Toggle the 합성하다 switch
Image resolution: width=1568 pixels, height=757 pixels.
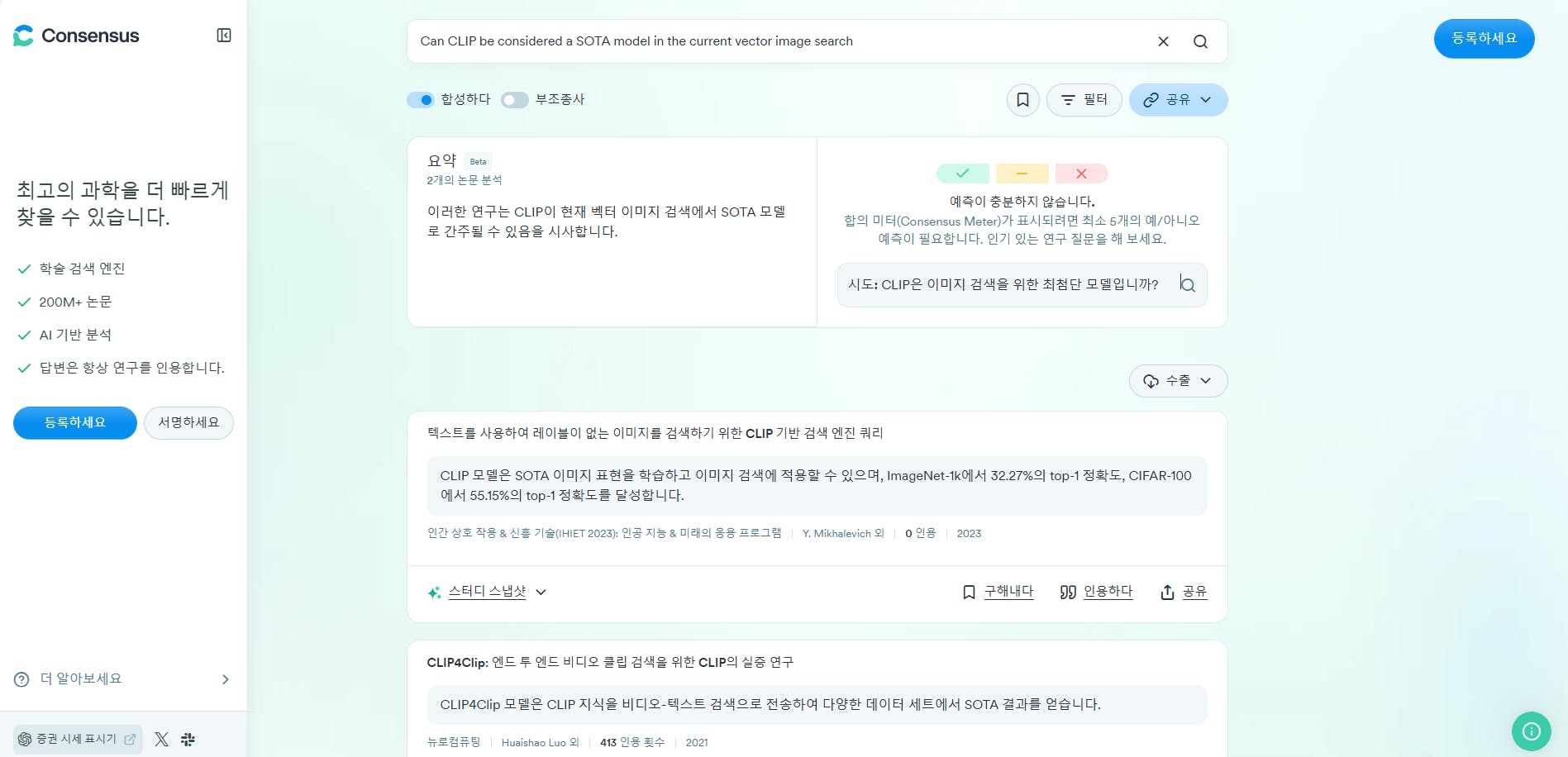point(421,100)
